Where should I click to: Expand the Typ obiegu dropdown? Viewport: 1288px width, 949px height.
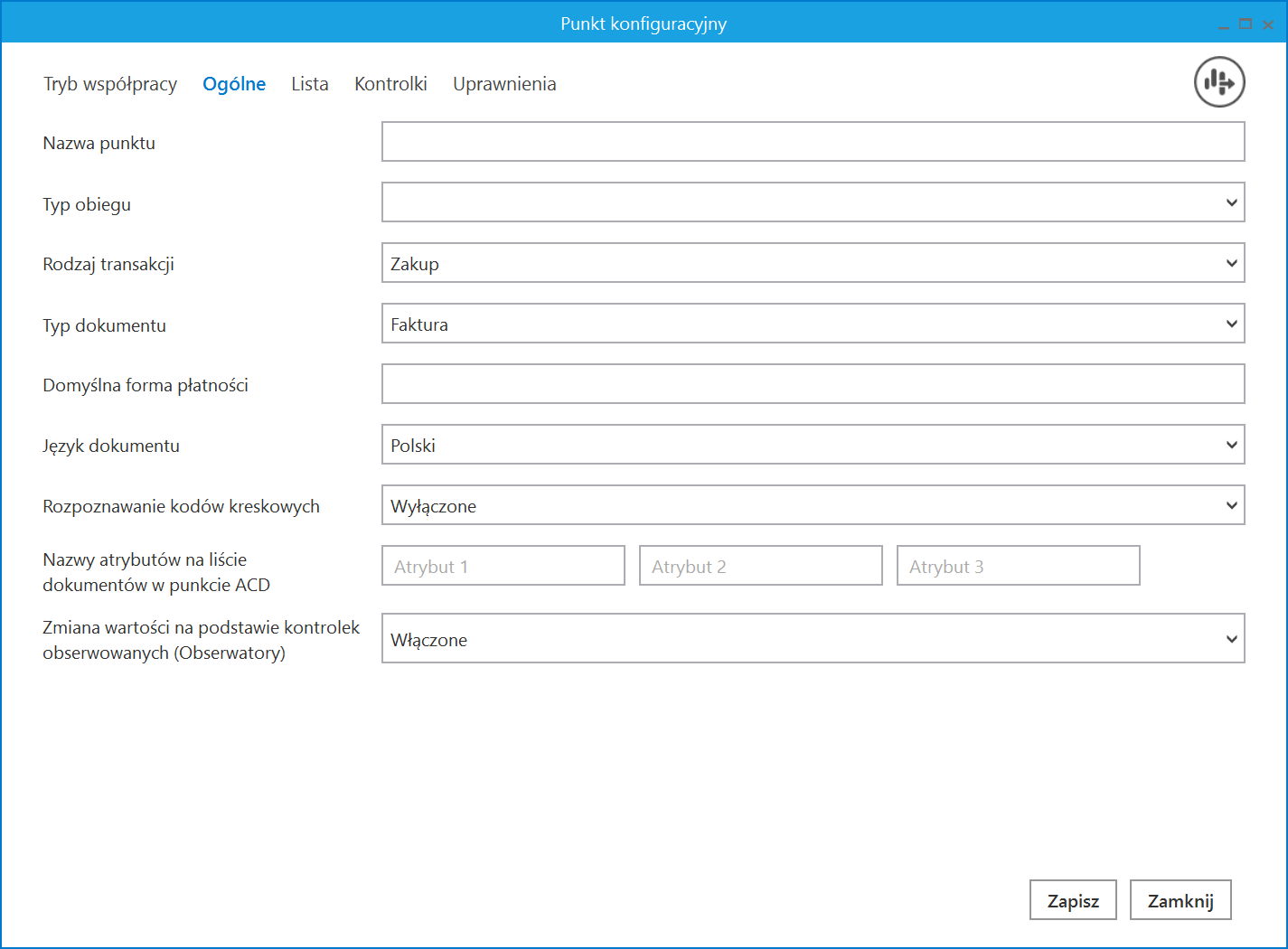click(813, 202)
